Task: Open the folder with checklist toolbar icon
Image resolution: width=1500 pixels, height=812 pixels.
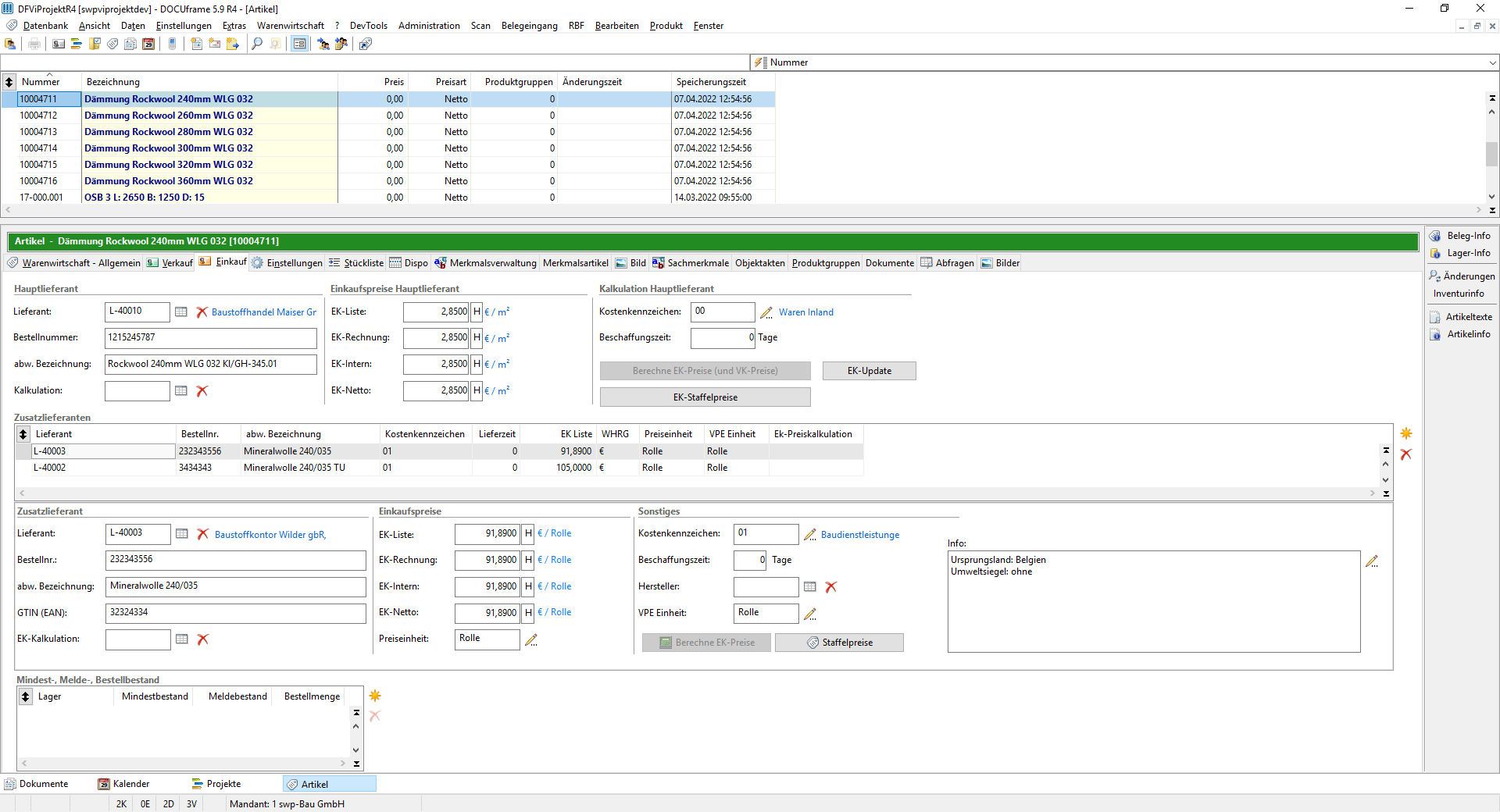Action: [95, 45]
